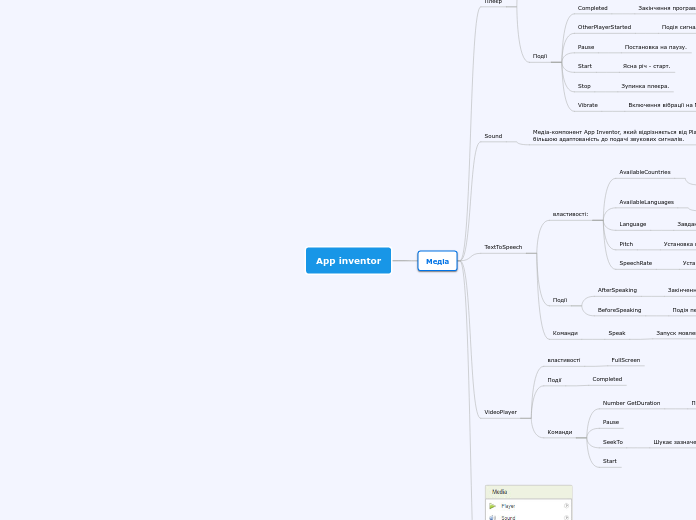Image resolution: width=696 pixels, height=520 pixels.
Task: Select Команди node under VideoPlayer
Action: [560, 432]
